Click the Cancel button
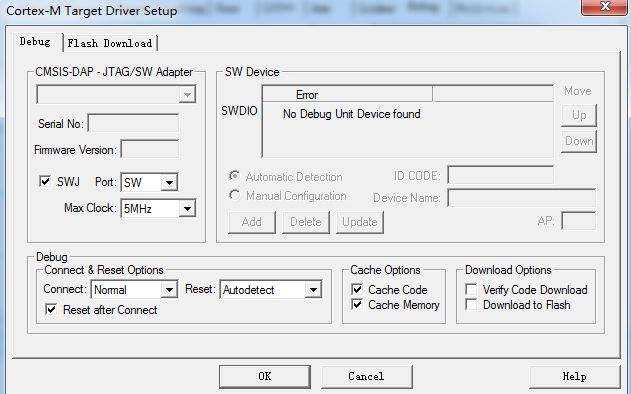The width and height of the screenshot is (631, 394). 367,376
